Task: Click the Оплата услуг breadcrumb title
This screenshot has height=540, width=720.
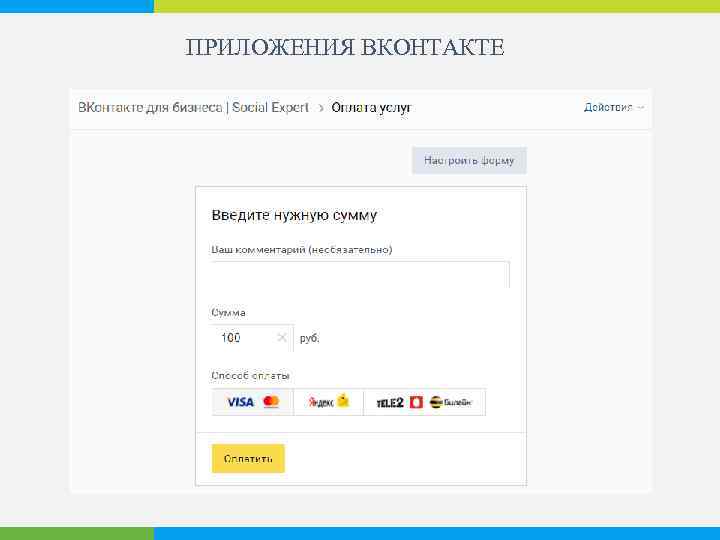Action: (371, 107)
